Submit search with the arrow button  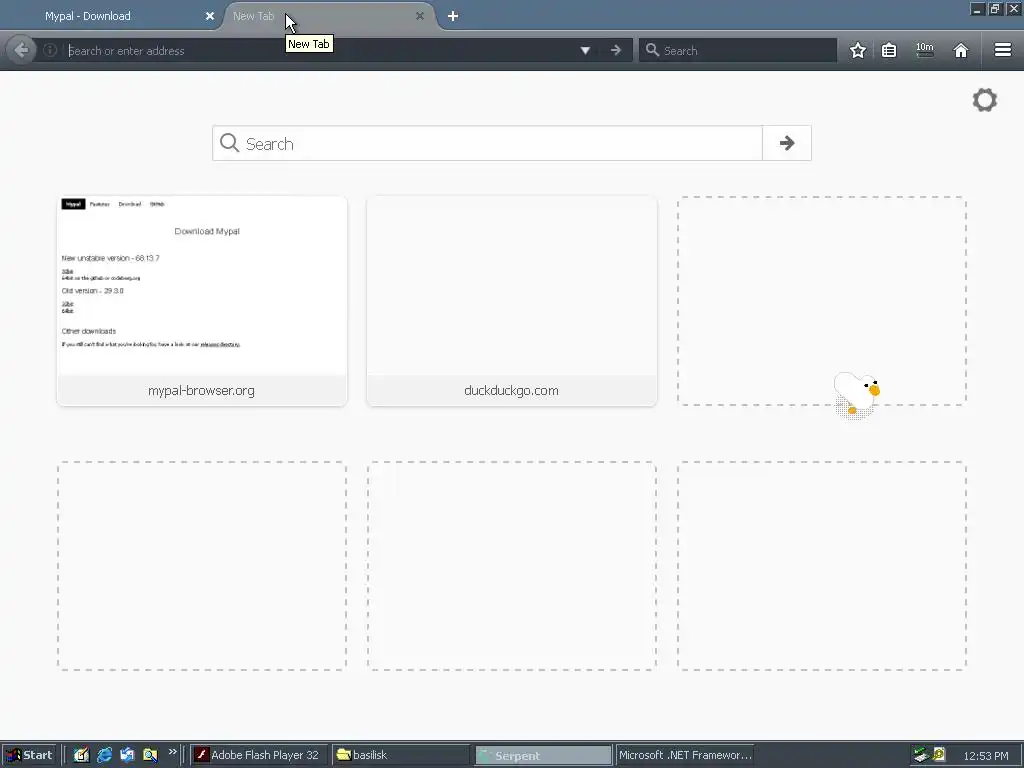click(787, 143)
